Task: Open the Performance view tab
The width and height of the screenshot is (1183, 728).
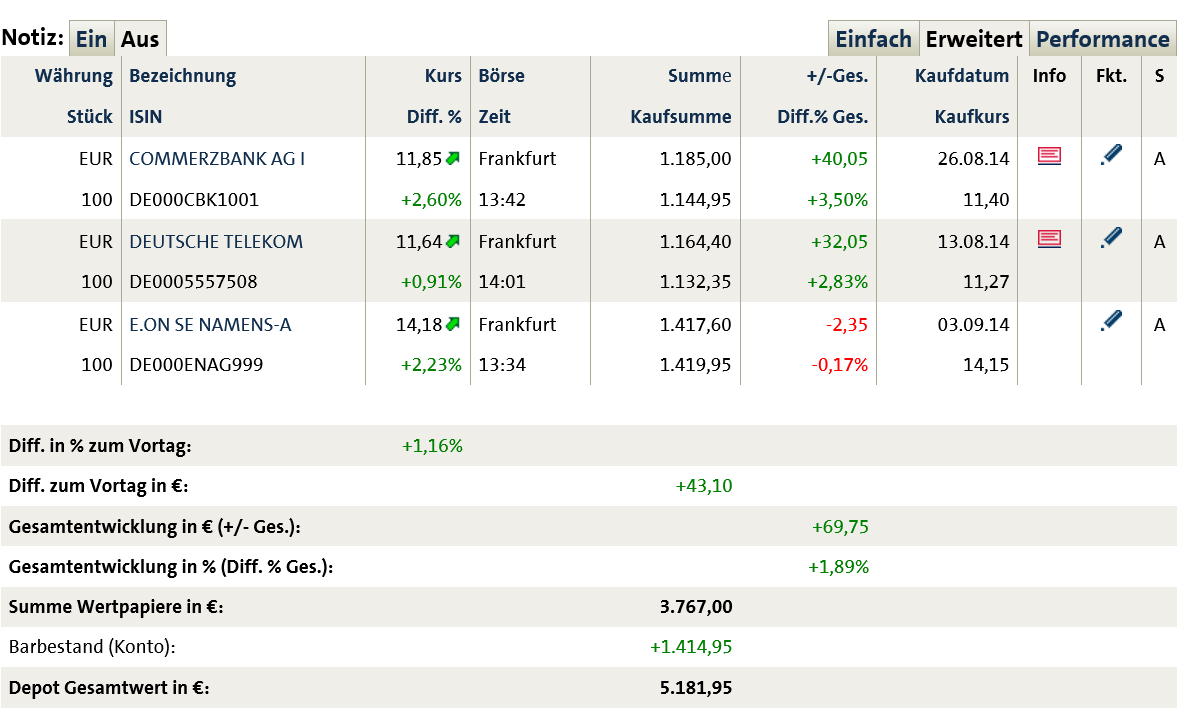Action: coord(1102,39)
